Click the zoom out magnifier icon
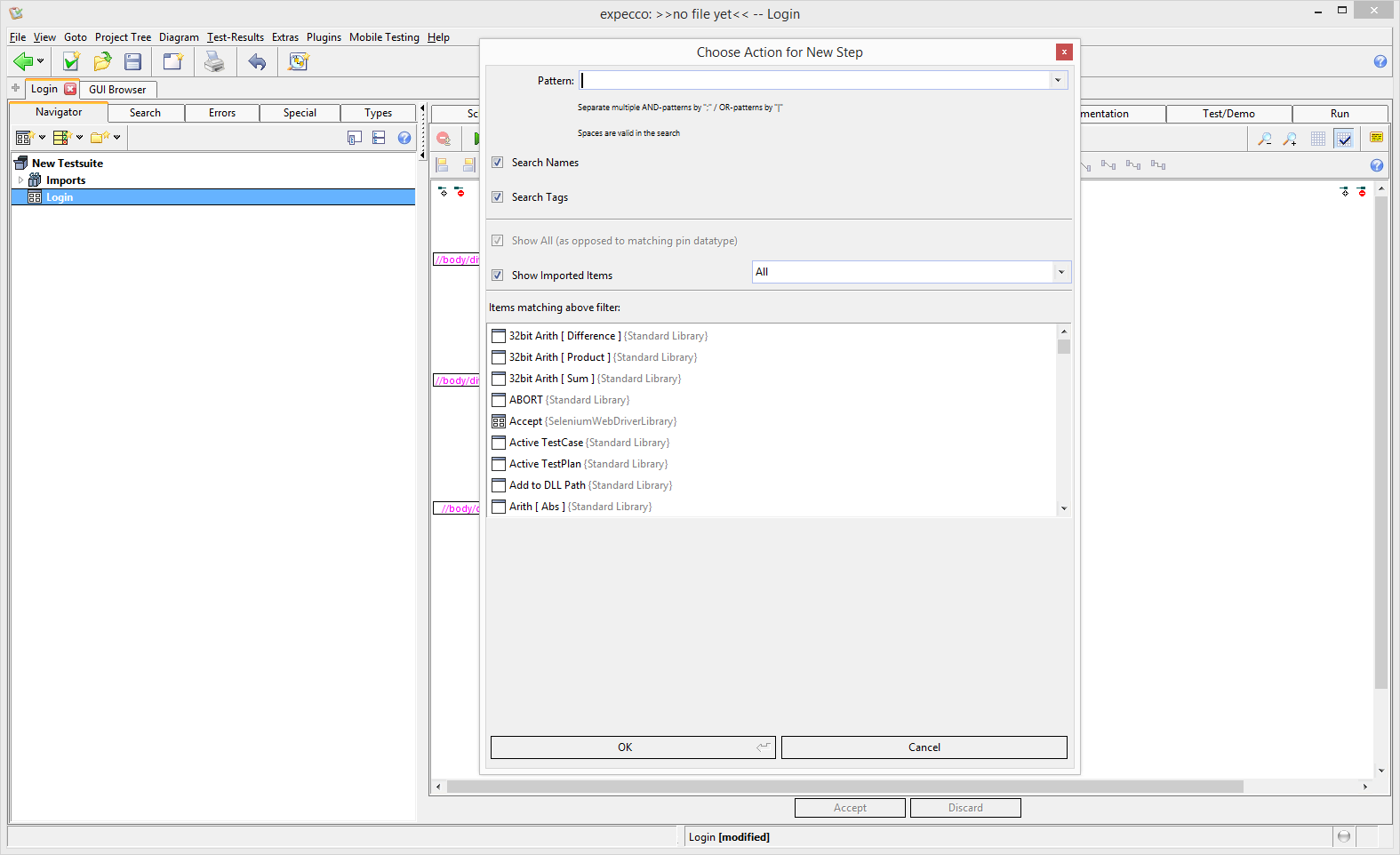The width and height of the screenshot is (1400, 855). 1264,139
